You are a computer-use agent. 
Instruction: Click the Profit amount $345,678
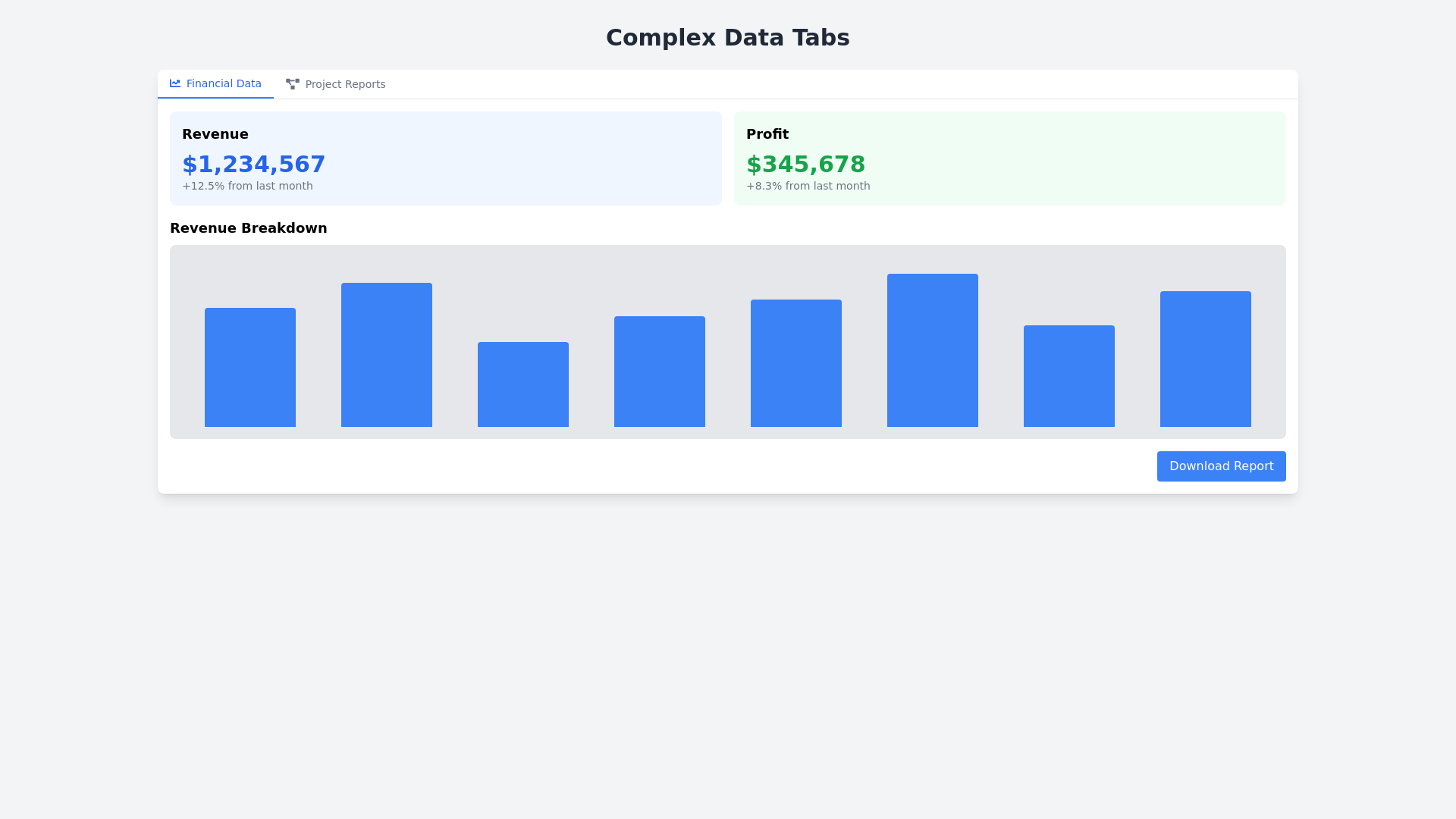(806, 164)
